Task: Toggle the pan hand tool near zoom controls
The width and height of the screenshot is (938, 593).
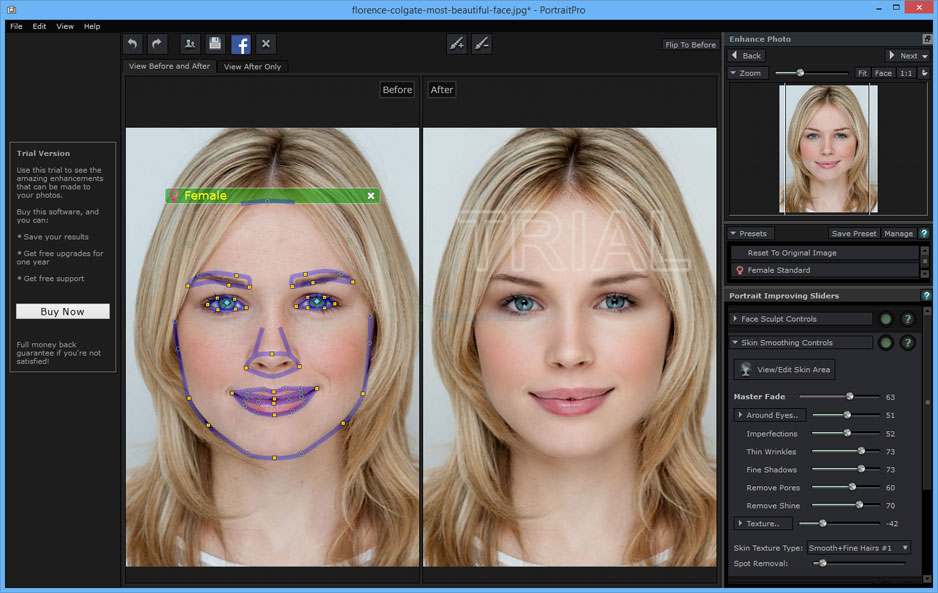Action: (925, 72)
